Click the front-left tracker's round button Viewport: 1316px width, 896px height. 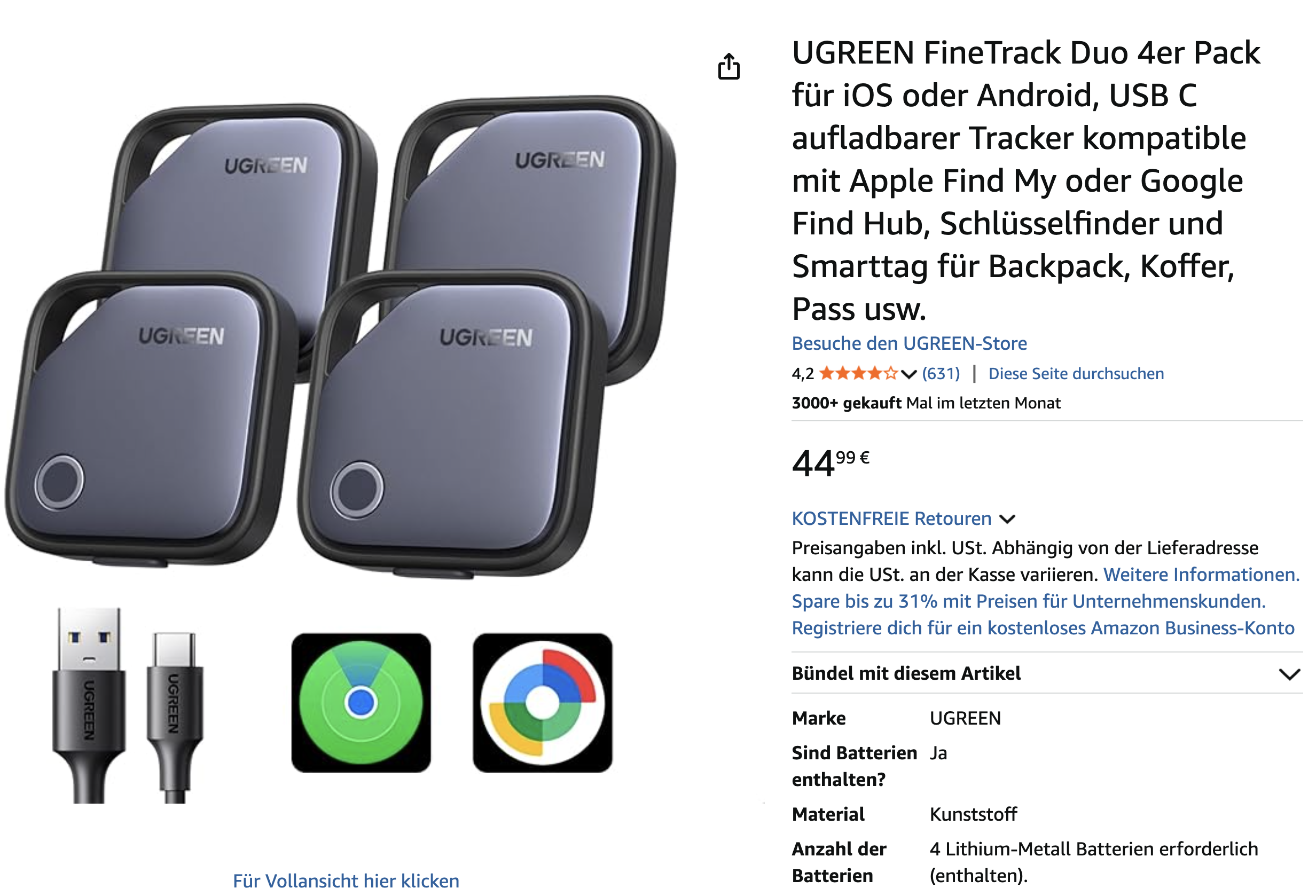tap(59, 481)
